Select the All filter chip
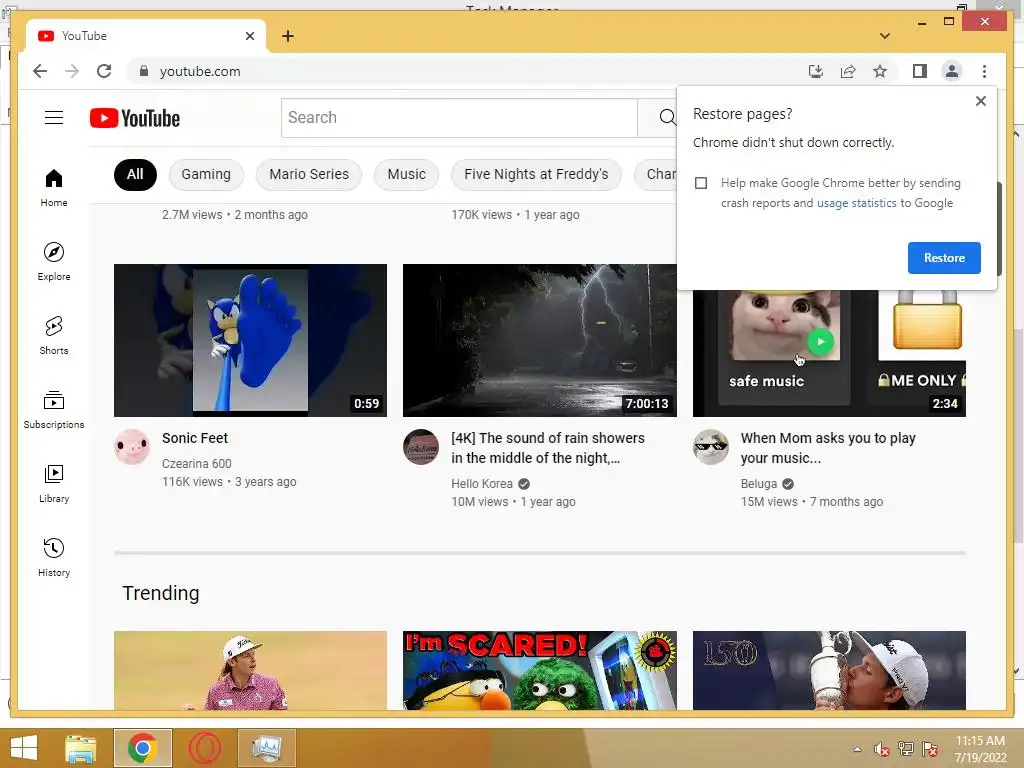 (x=135, y=174)
